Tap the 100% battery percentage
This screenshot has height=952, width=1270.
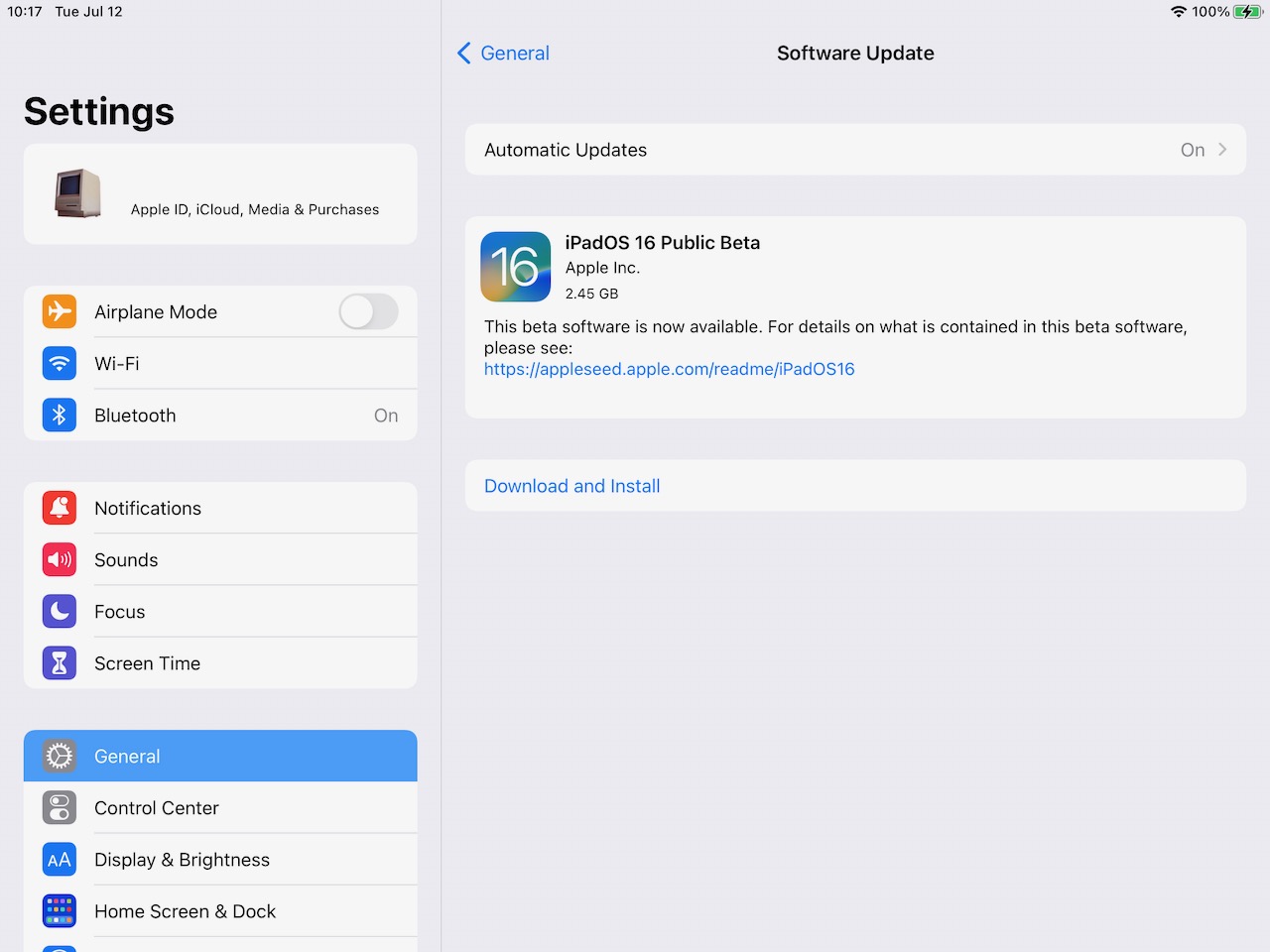pos(1210,12)
